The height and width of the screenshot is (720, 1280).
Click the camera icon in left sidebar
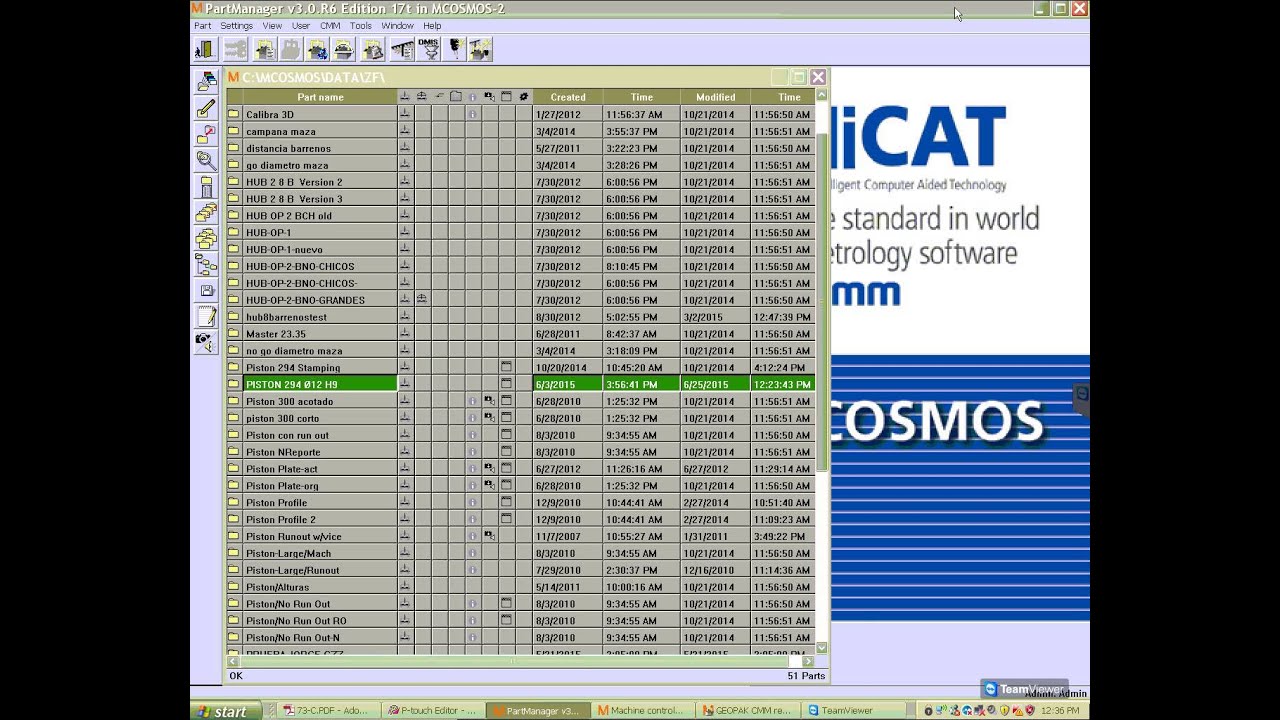point(206,343)
